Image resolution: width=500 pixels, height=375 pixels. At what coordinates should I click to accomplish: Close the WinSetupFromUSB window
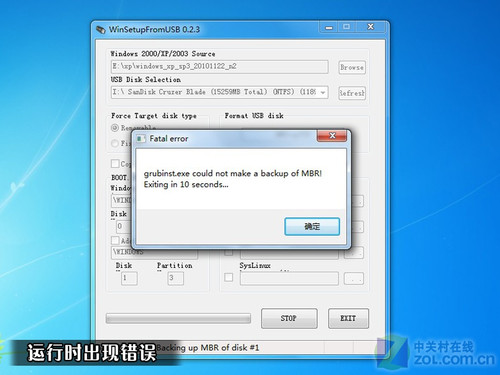[x=371, y=27]
